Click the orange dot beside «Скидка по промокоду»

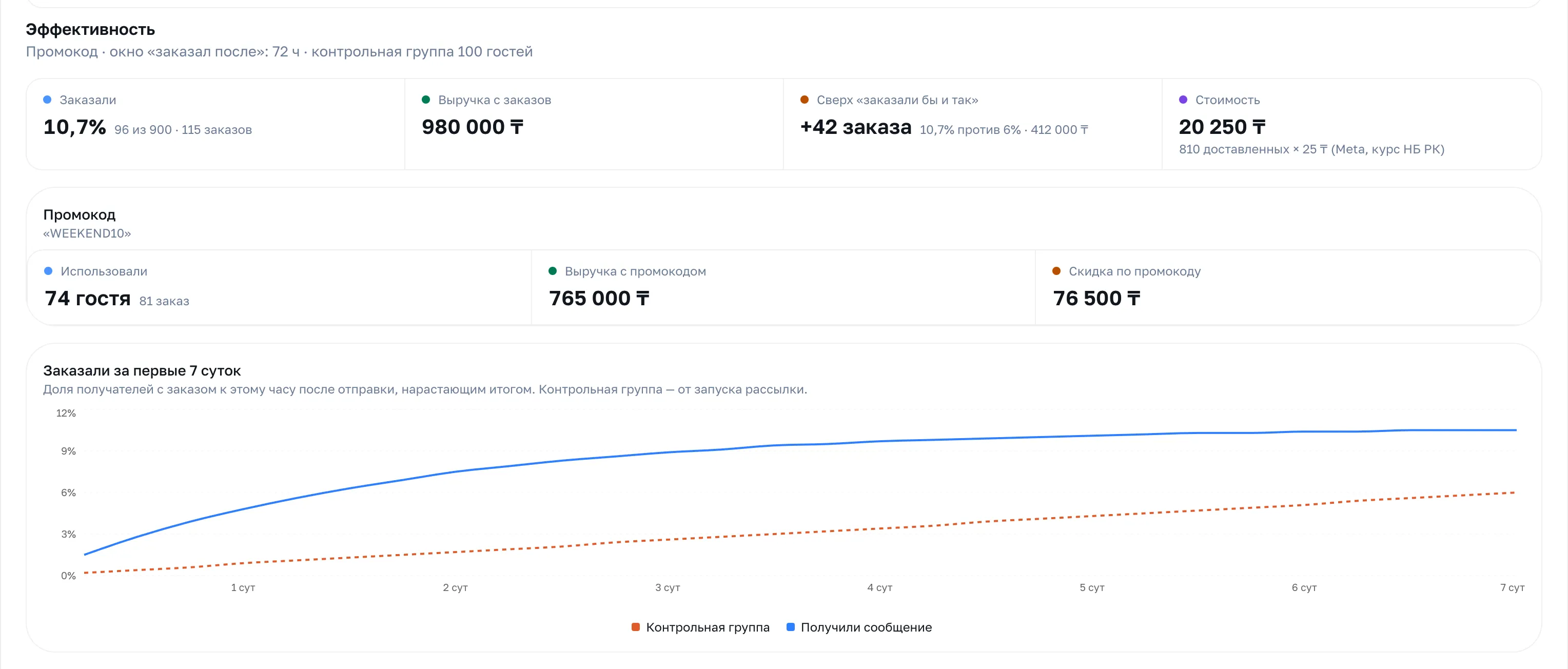1056,271
